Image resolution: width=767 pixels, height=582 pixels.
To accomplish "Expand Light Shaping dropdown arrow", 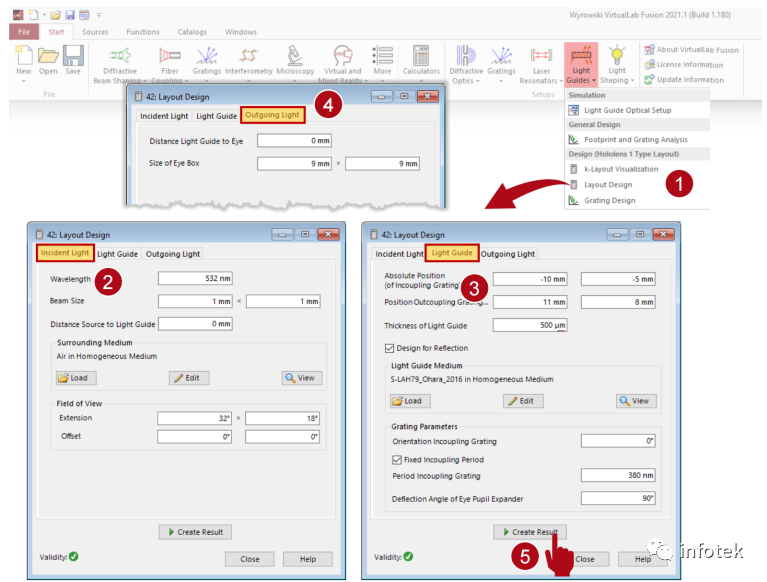I will pyautogui.click(x=632, y=81).
